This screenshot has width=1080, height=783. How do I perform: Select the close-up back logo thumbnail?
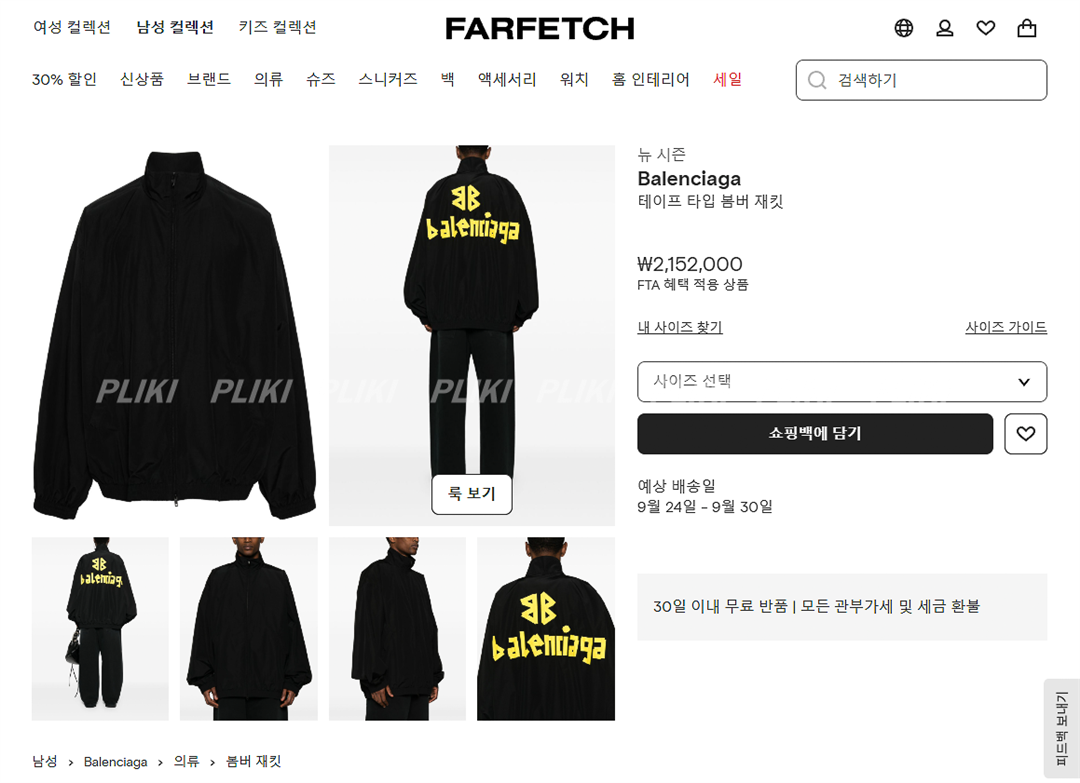click(x=546, y=629)
